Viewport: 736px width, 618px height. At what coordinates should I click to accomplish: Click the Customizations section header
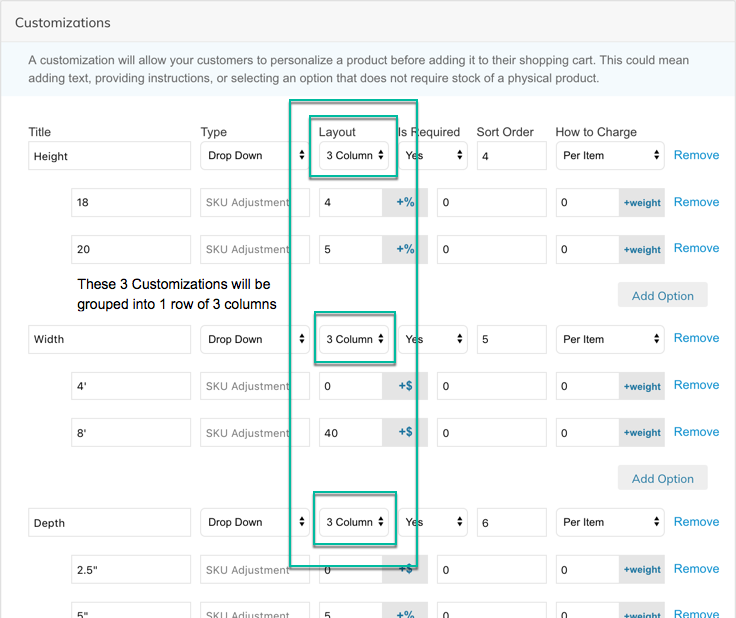pos(63,23)
